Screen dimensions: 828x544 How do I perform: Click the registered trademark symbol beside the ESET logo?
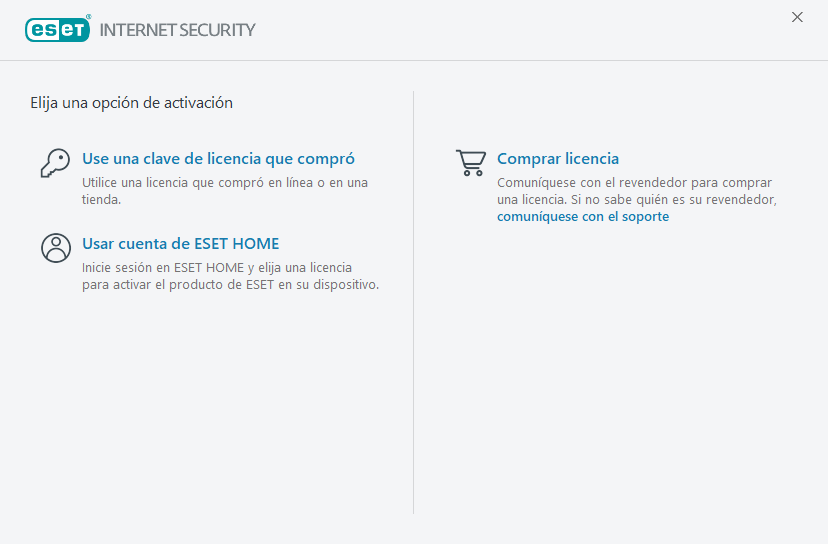click(89, 18)
